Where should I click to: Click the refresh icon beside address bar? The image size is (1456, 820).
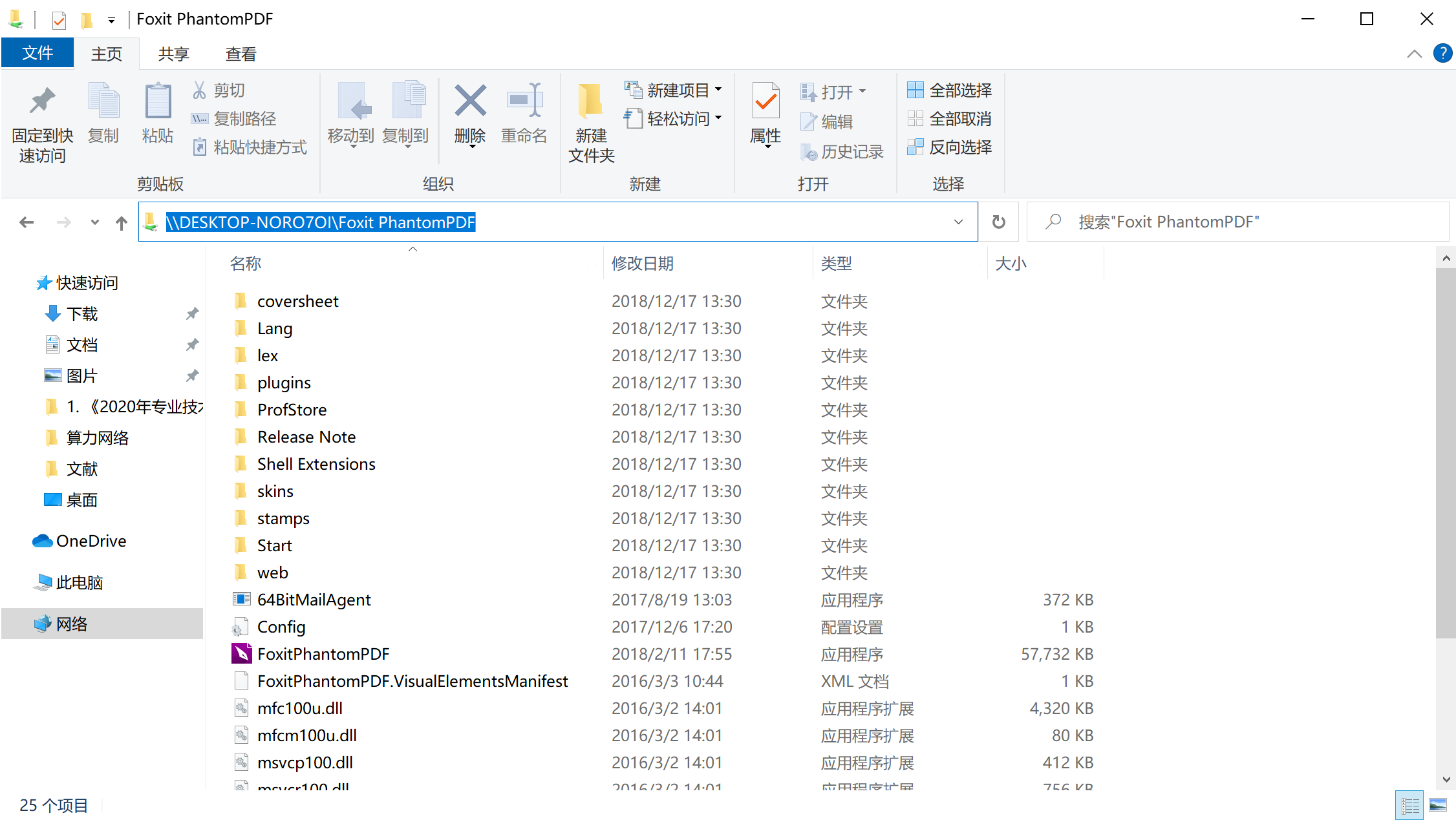click(998, 222)
